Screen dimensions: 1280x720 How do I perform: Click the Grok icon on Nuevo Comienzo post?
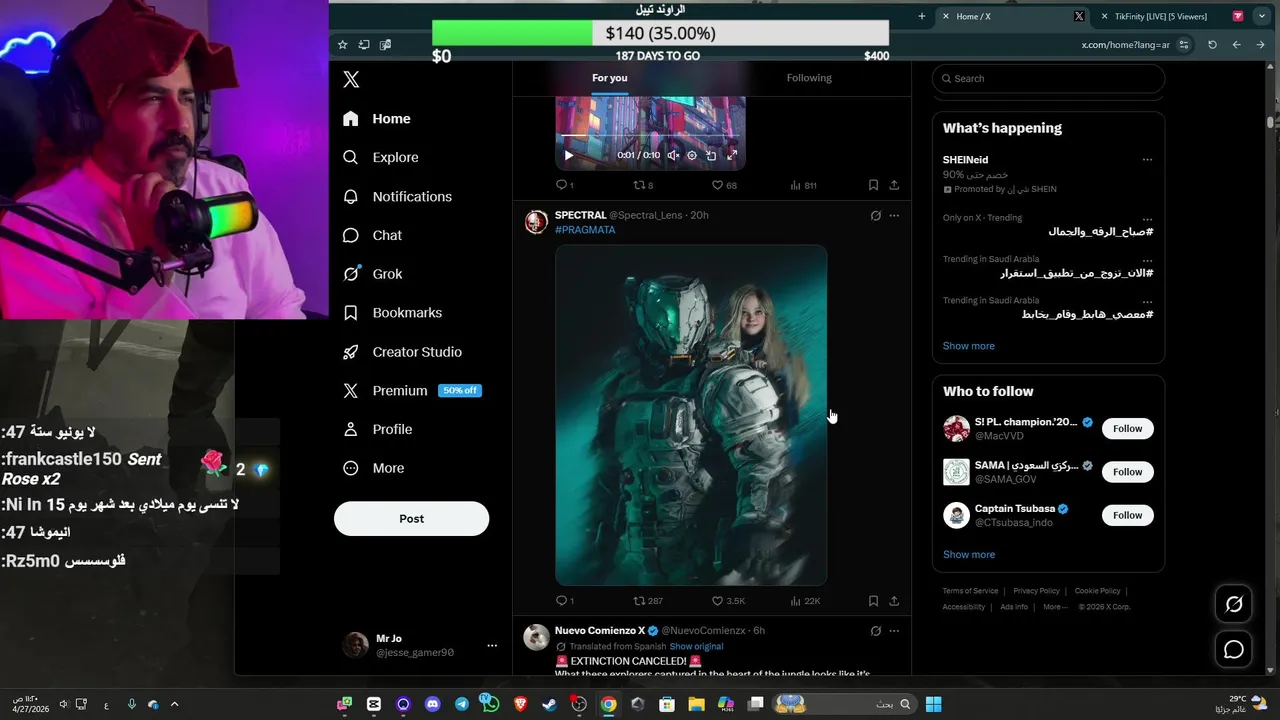click(876, 631)
